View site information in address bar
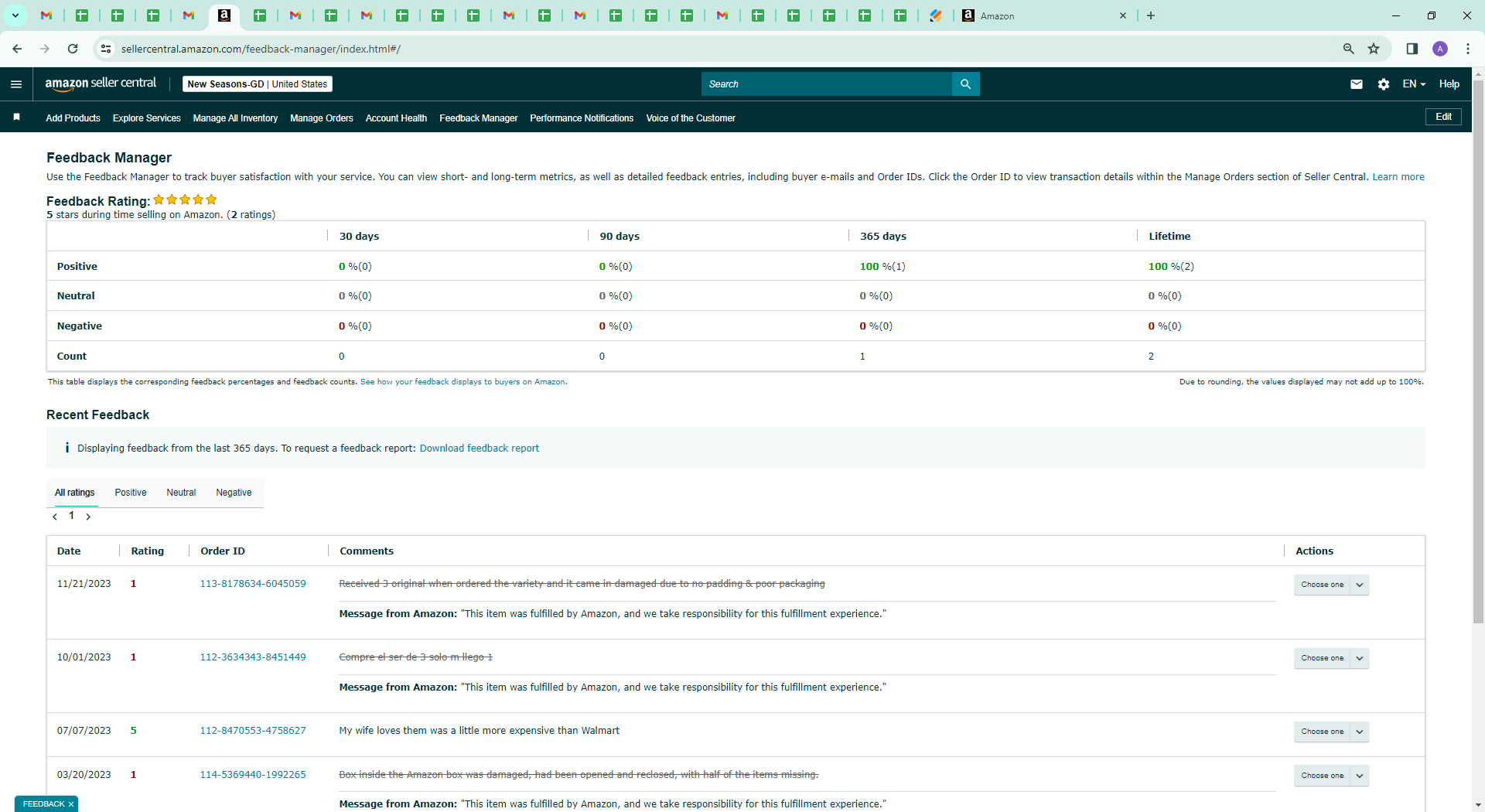The image size is (1485, 812). (106, 49)
